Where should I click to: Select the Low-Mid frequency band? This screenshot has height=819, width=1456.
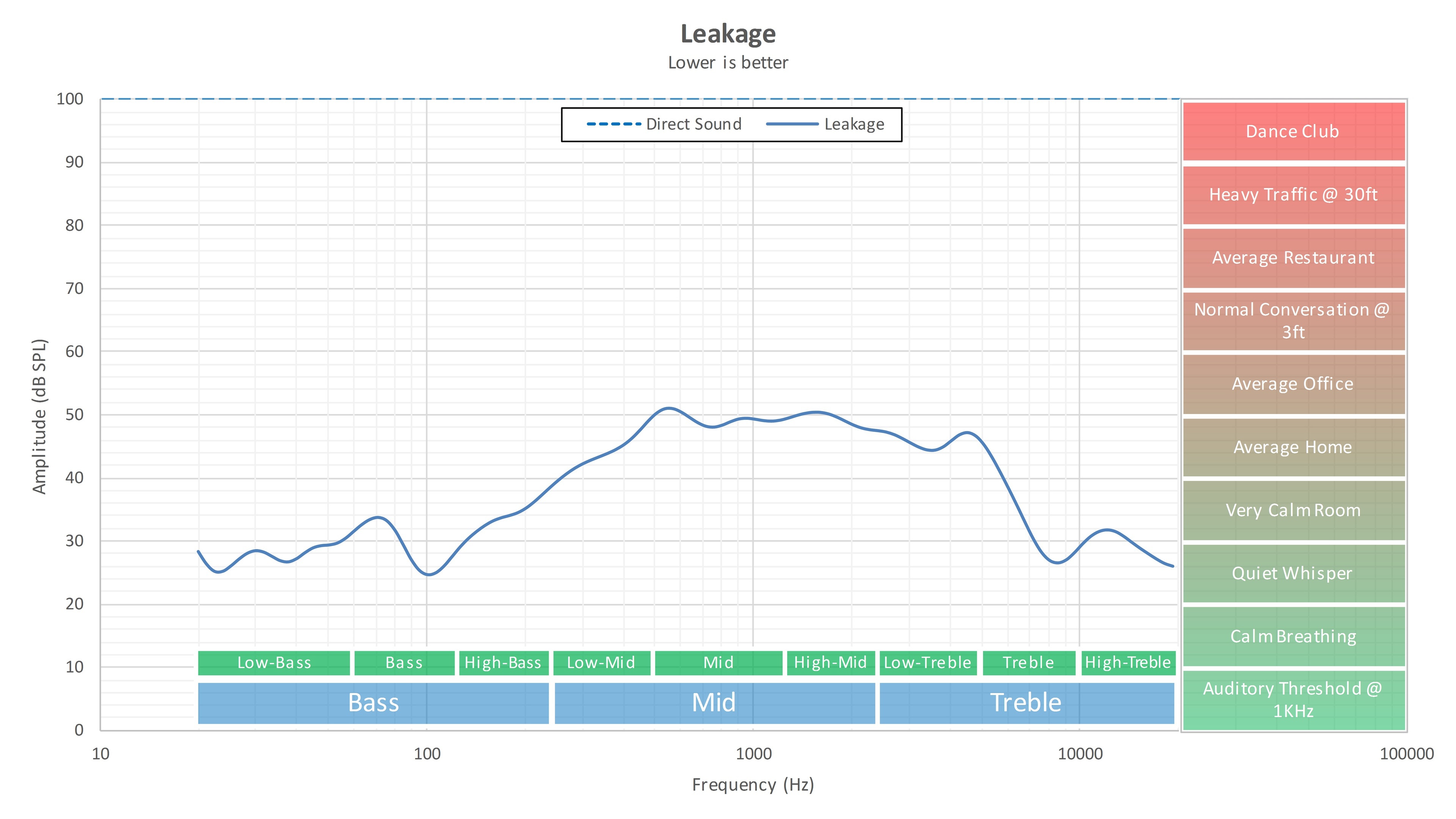pyautogui.click(x=601, y=663)
